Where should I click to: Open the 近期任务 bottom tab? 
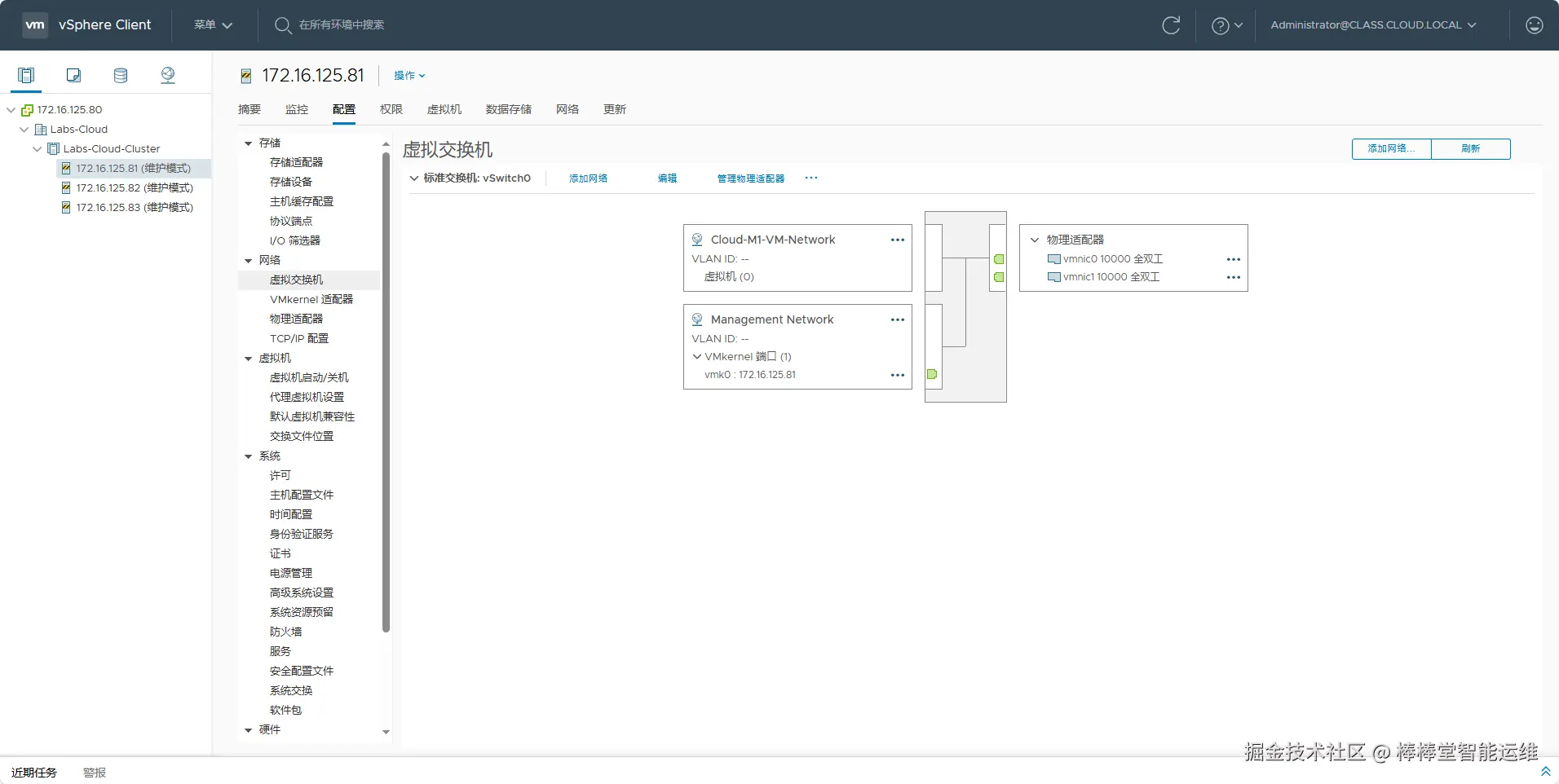tap(34, 772)
